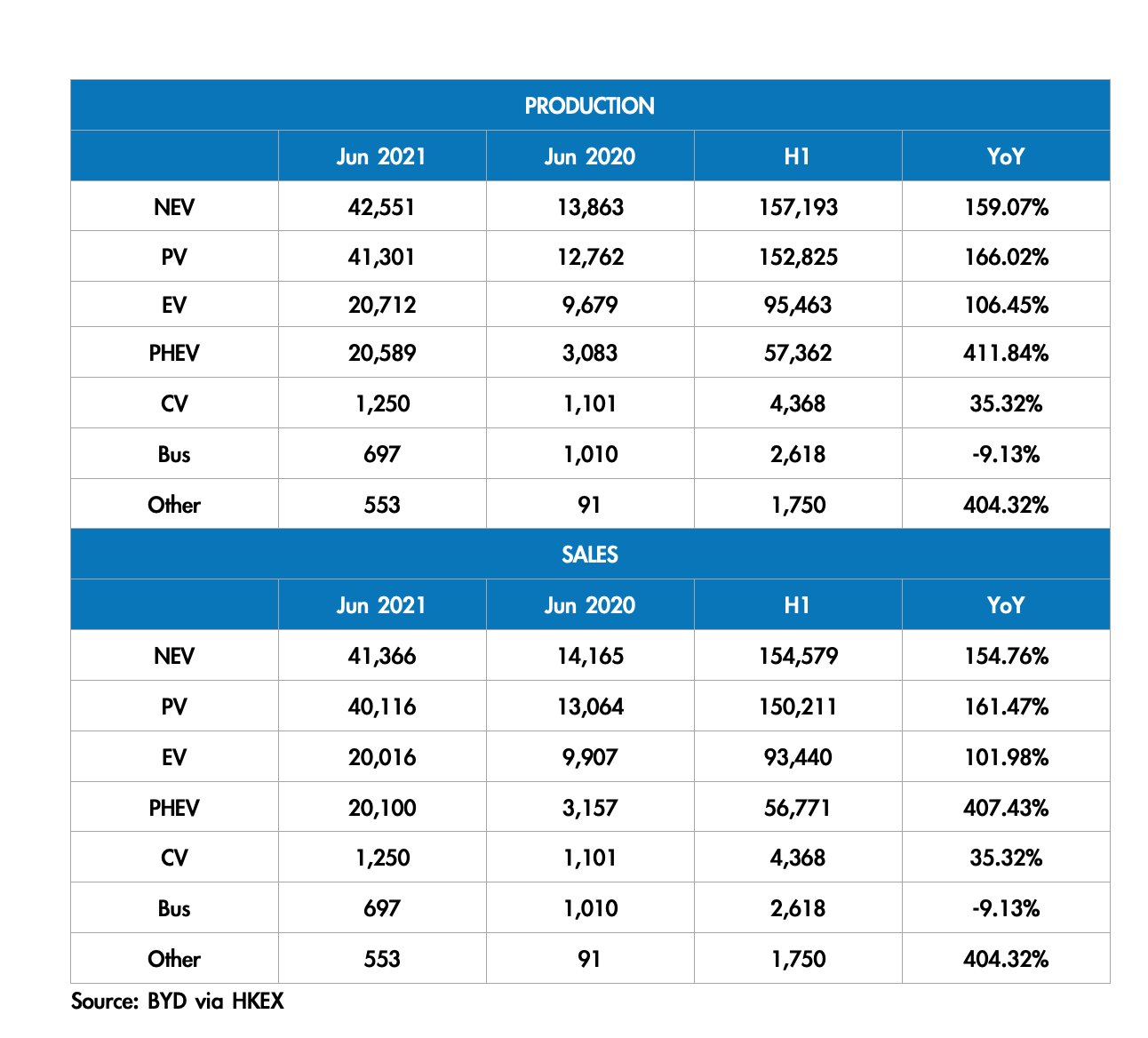1148x1038 pixels.
Task: Select the NEV production Jun 2021 value 42,551
Action: 381,207
